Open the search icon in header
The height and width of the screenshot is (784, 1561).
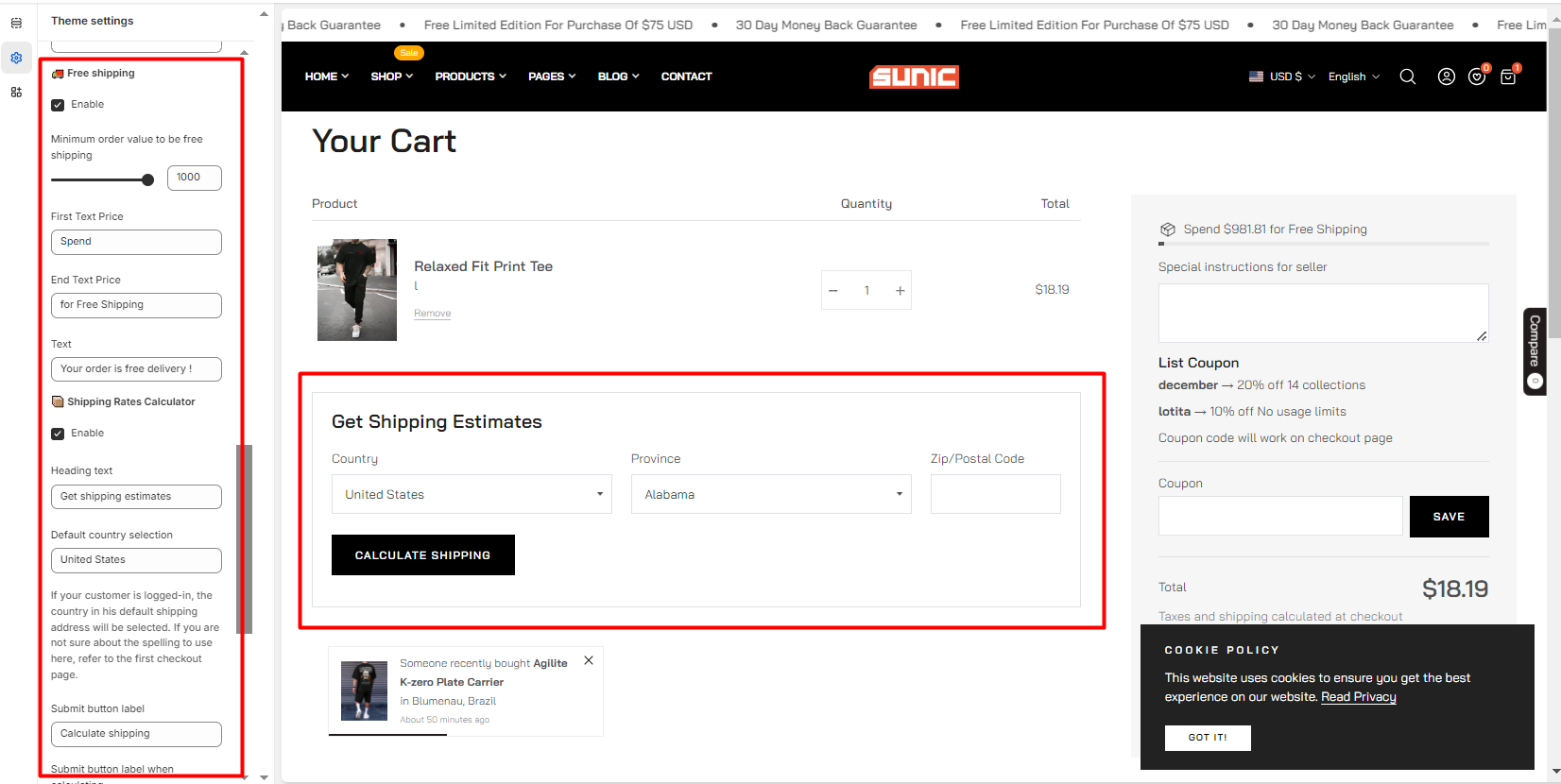(x=1407, y=77)
